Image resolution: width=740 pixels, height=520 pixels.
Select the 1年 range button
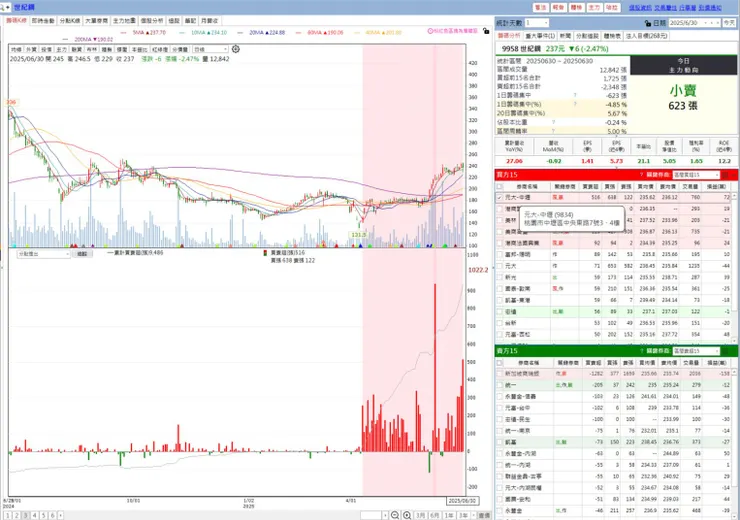(x=449, y=515)
